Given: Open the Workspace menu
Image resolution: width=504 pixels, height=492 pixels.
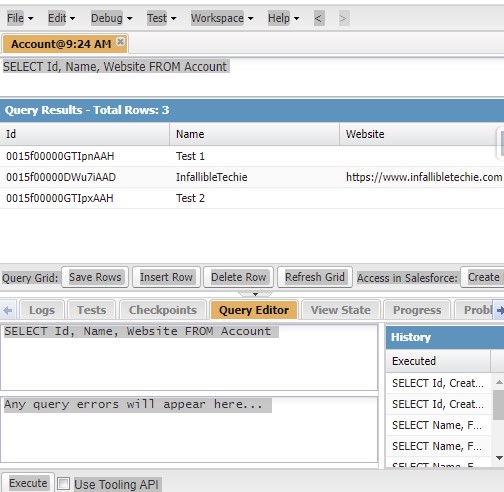Looking at the screenshot, I should (222, 18).
